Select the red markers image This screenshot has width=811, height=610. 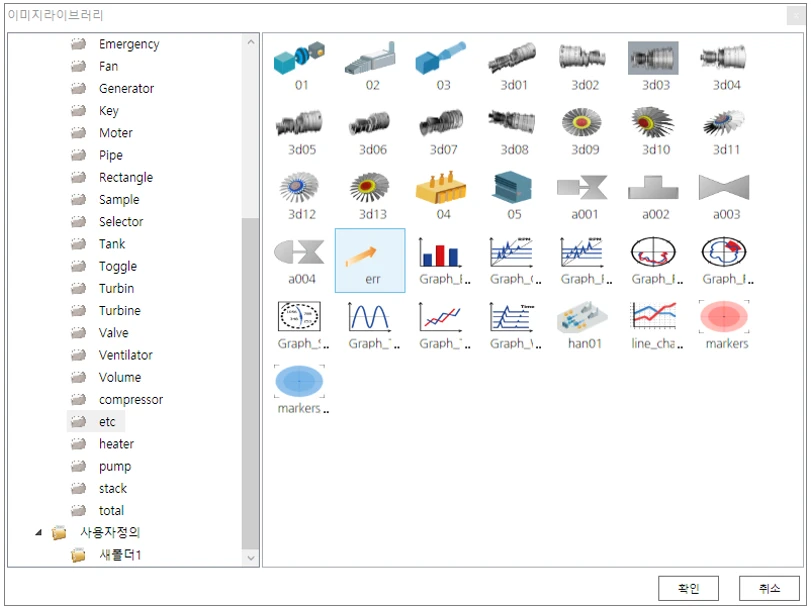coord(724,317)
